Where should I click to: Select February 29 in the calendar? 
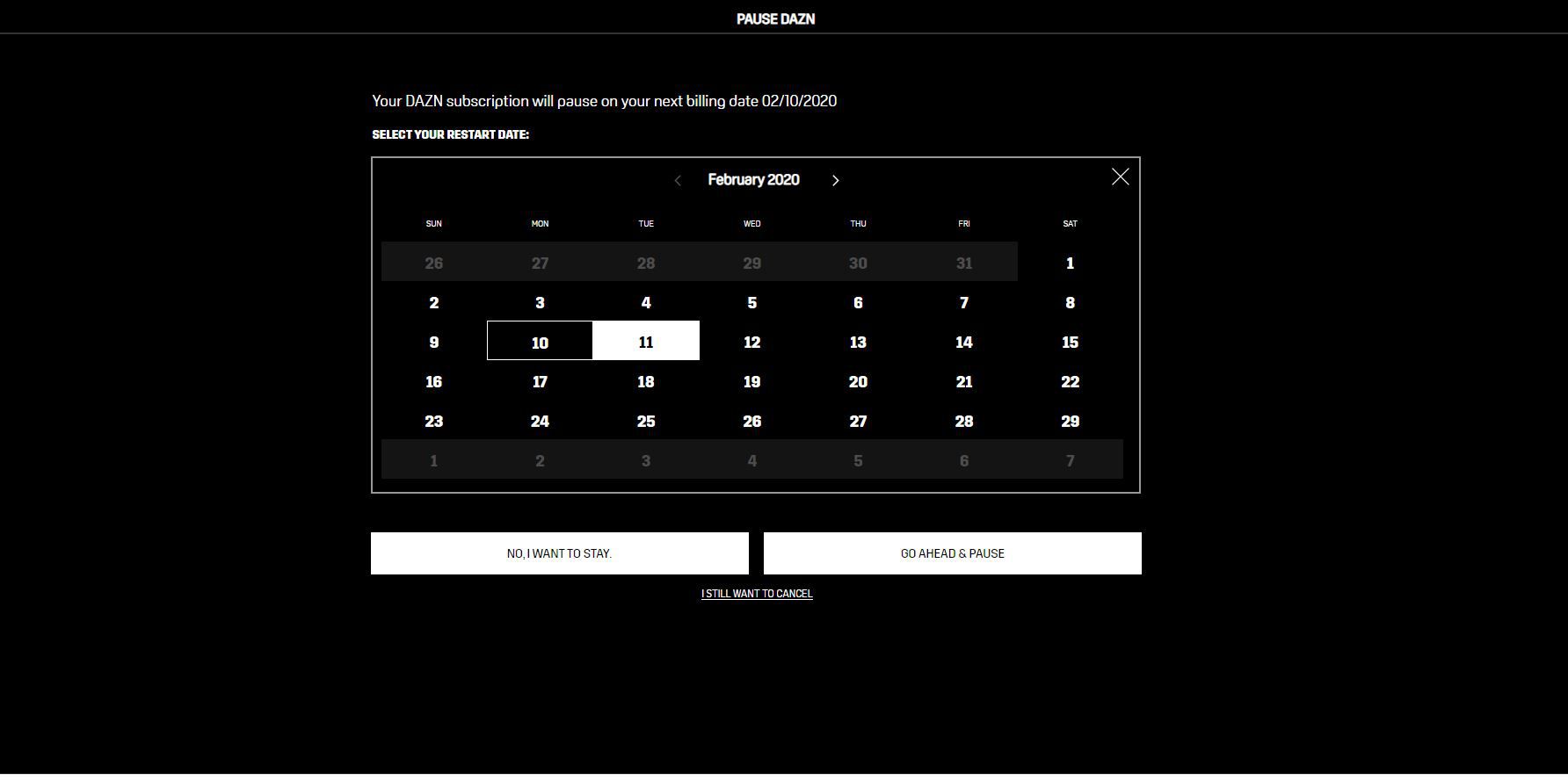point(1070,420)
